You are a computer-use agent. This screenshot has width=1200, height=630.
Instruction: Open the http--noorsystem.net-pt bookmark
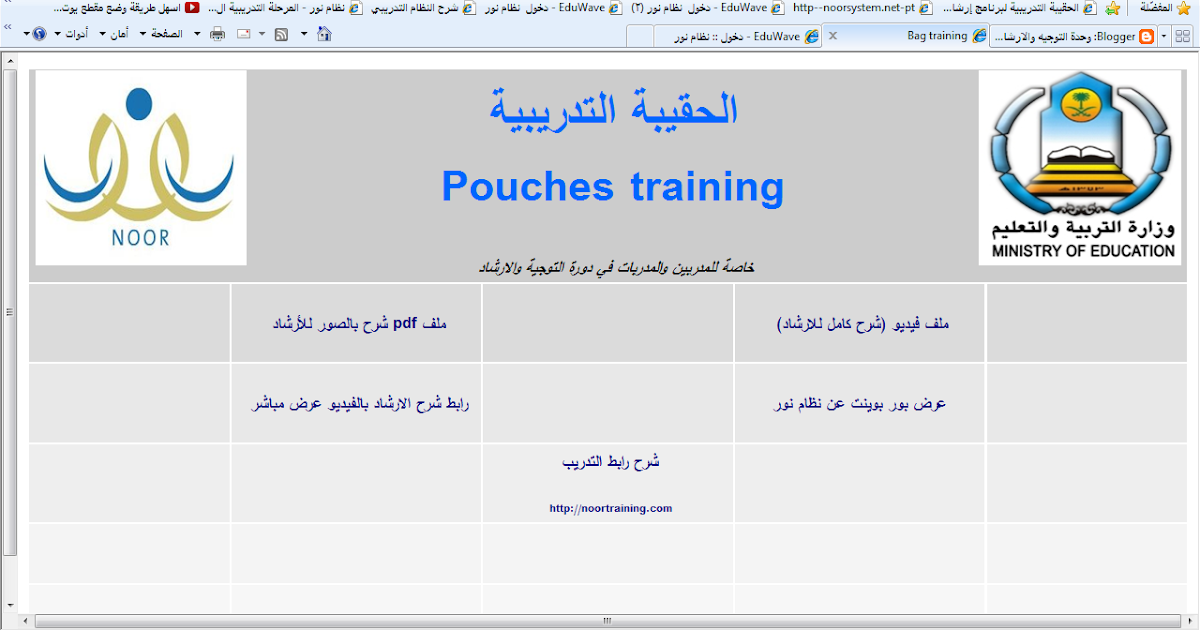(x=862, y=8)
